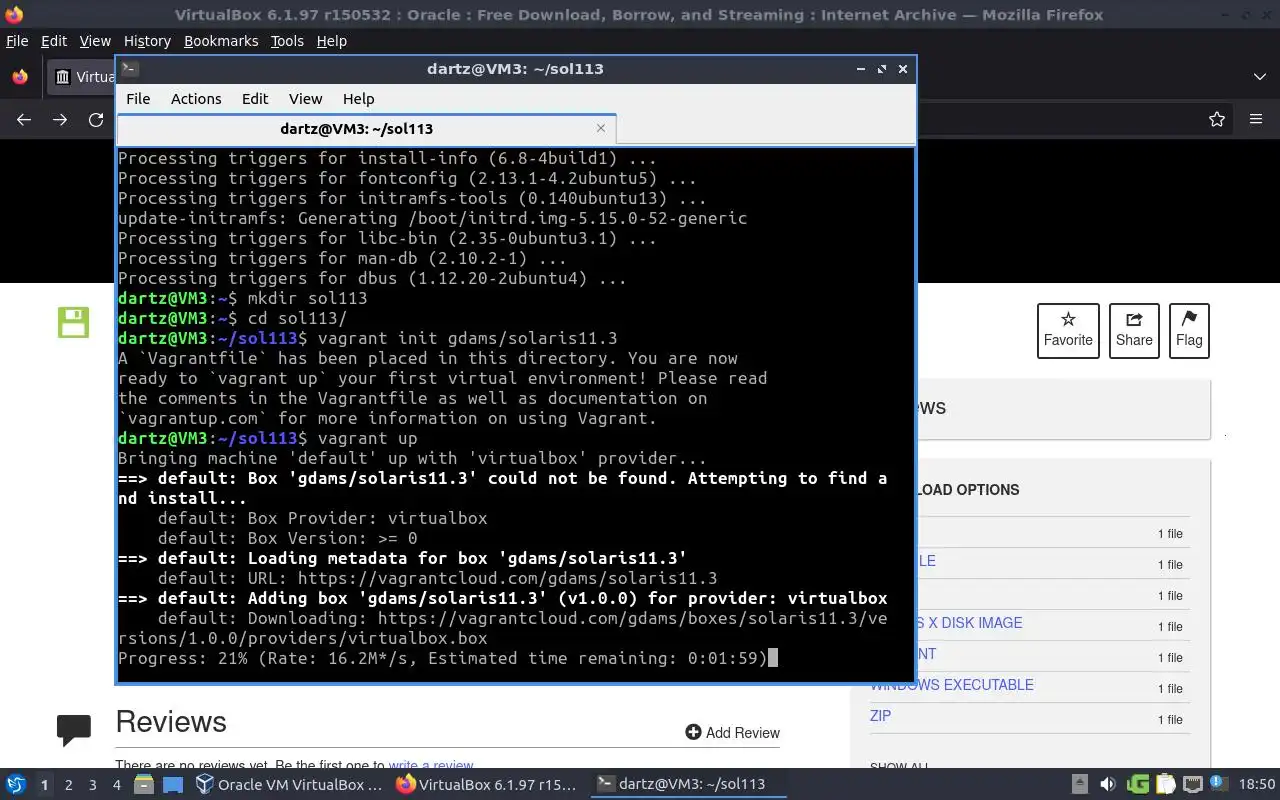Image resolution: width=1280 pixels, height=800 pixels.
Task: Open the Lubuntu start menu
Action: point(16,785)
